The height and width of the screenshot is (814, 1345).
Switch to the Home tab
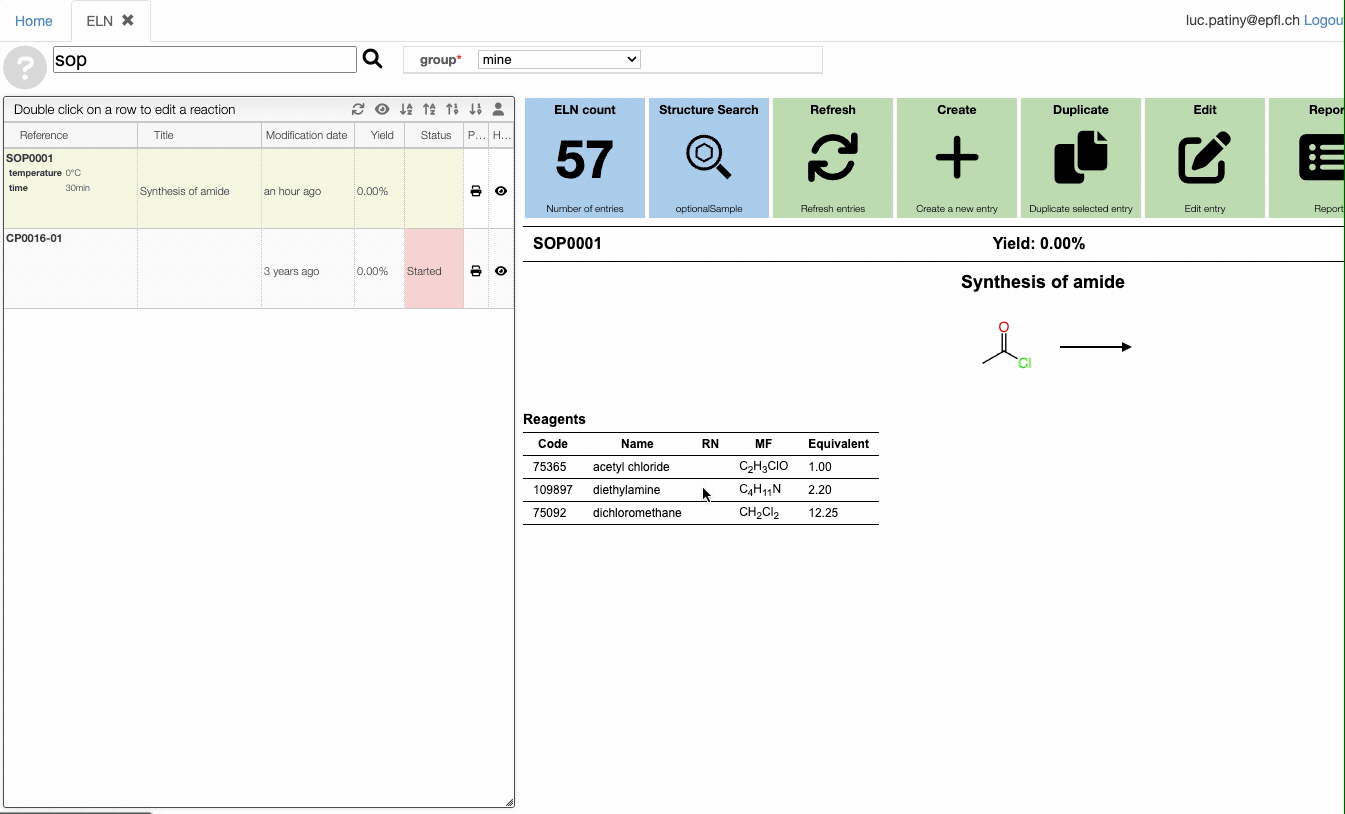coord(34,21)
